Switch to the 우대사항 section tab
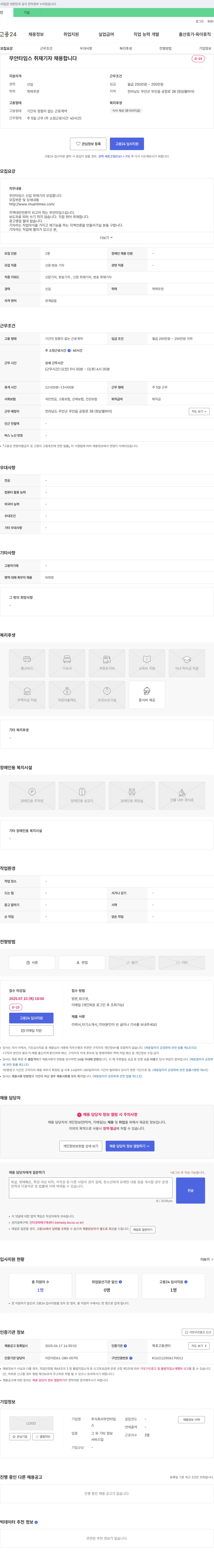Viewport: 214px width, 1568px height. click(x=86, y=49)
